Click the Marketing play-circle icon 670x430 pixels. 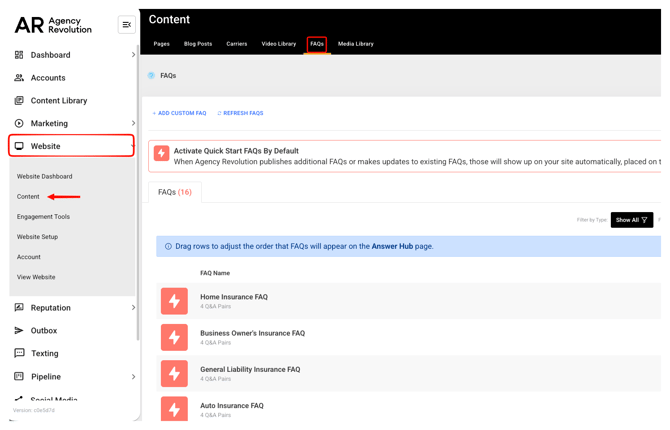19,124
